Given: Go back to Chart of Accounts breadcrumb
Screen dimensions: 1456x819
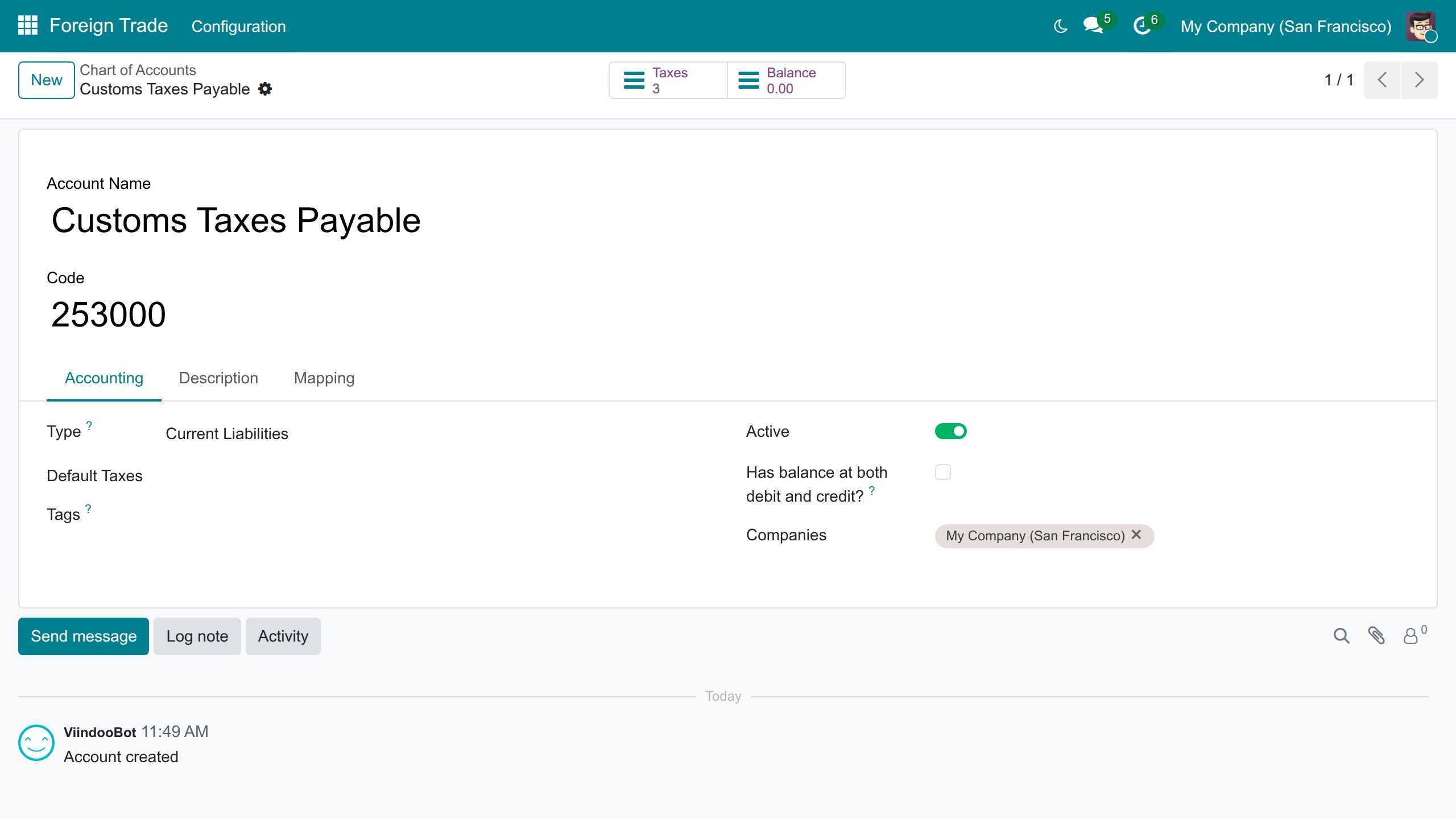Looking at the screenshot, I should coord(138,70).
